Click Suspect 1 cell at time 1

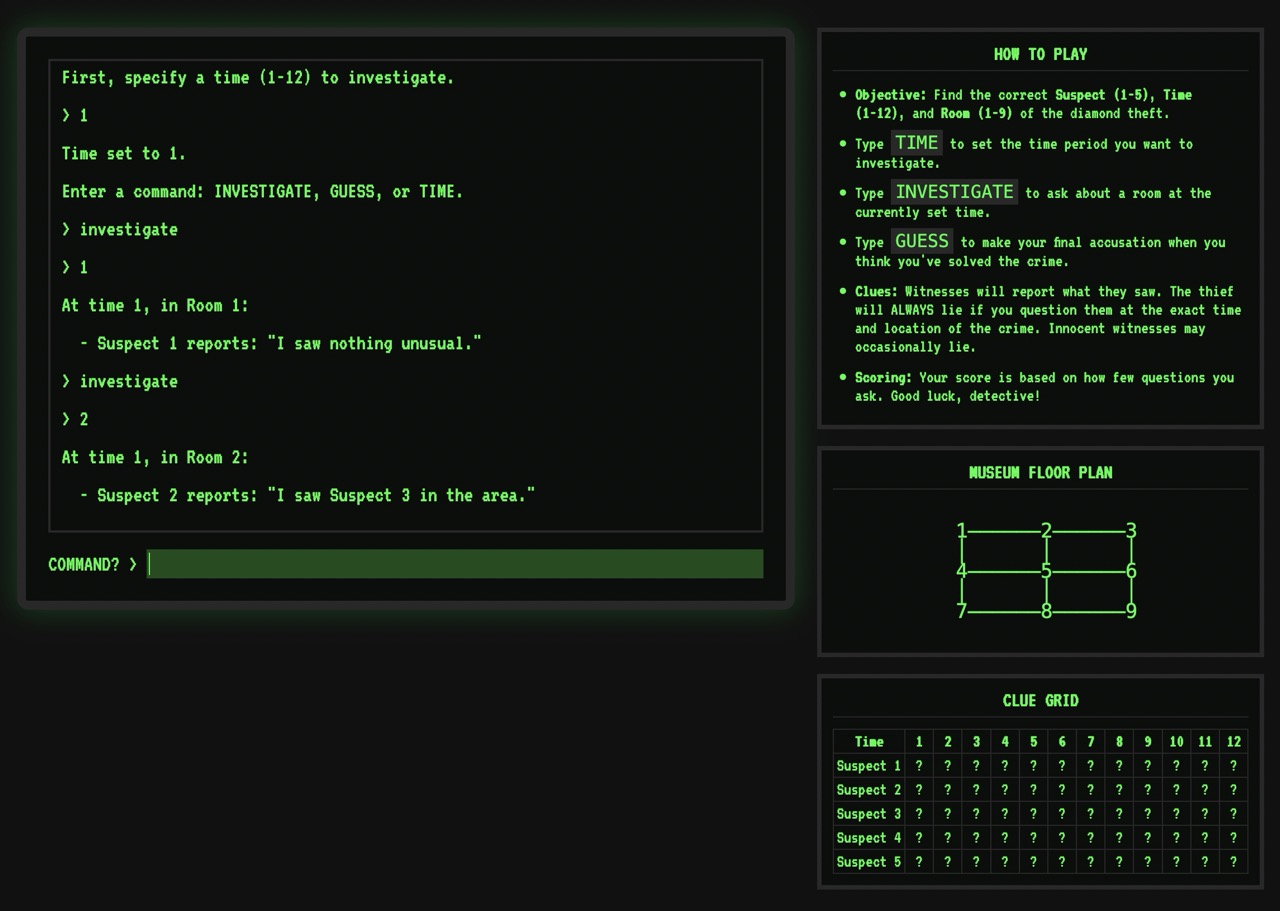click(x=919, y=766)
